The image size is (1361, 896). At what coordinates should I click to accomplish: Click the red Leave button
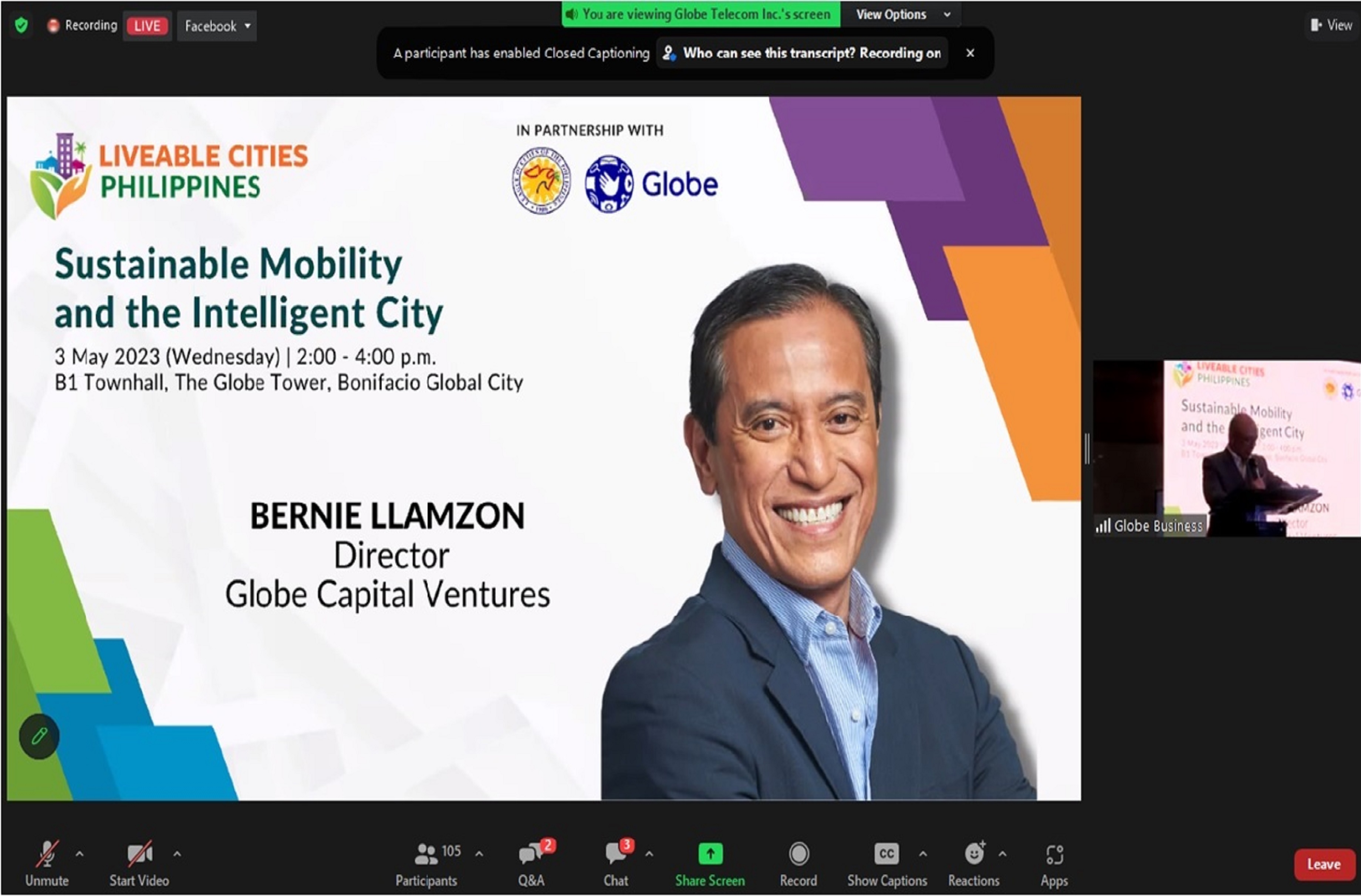1324,865
